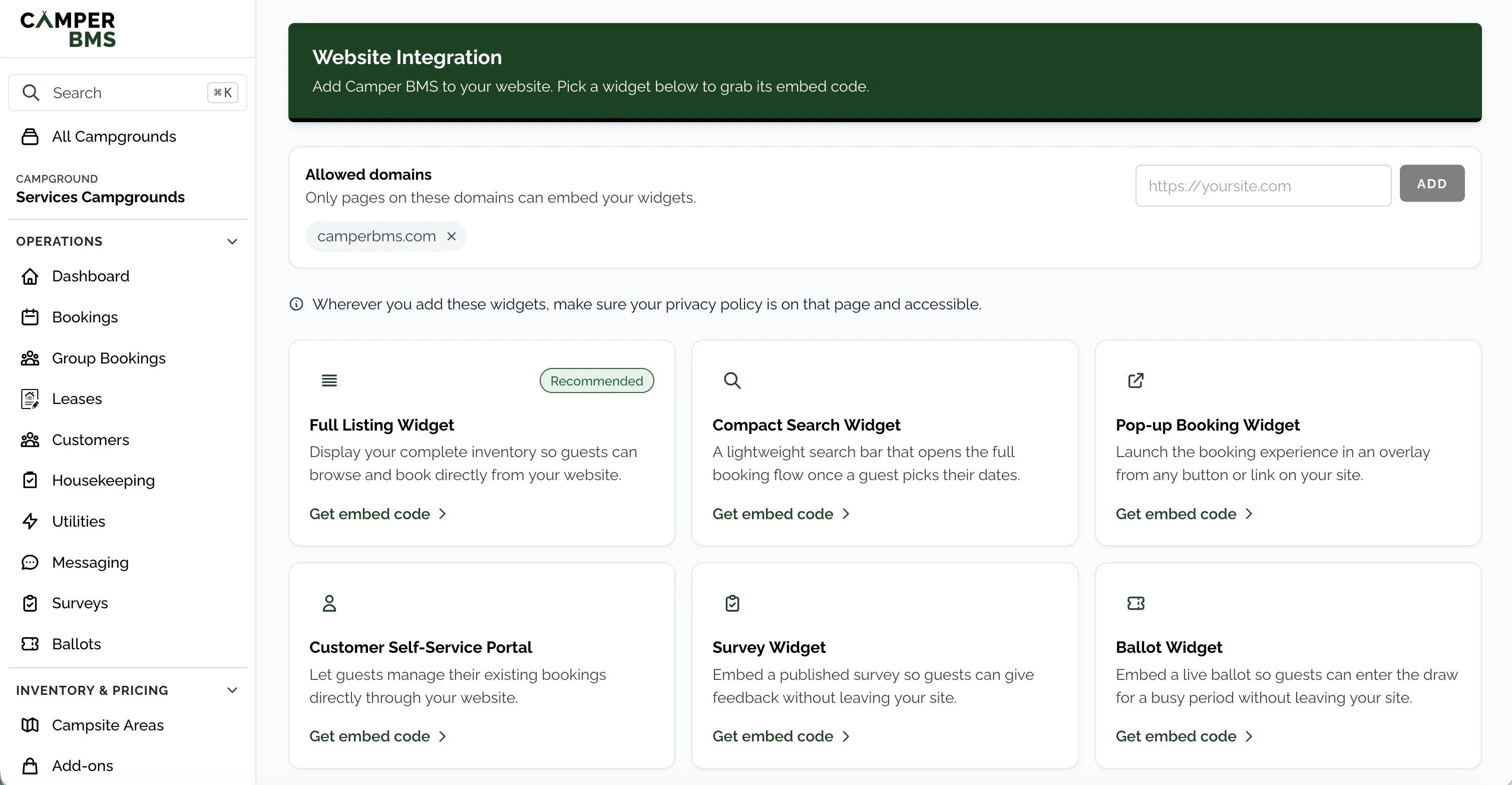Focus the sidebar Search field
This screenshot has height=785, width=1512.
pyautogui.click(x=127, y=93)
